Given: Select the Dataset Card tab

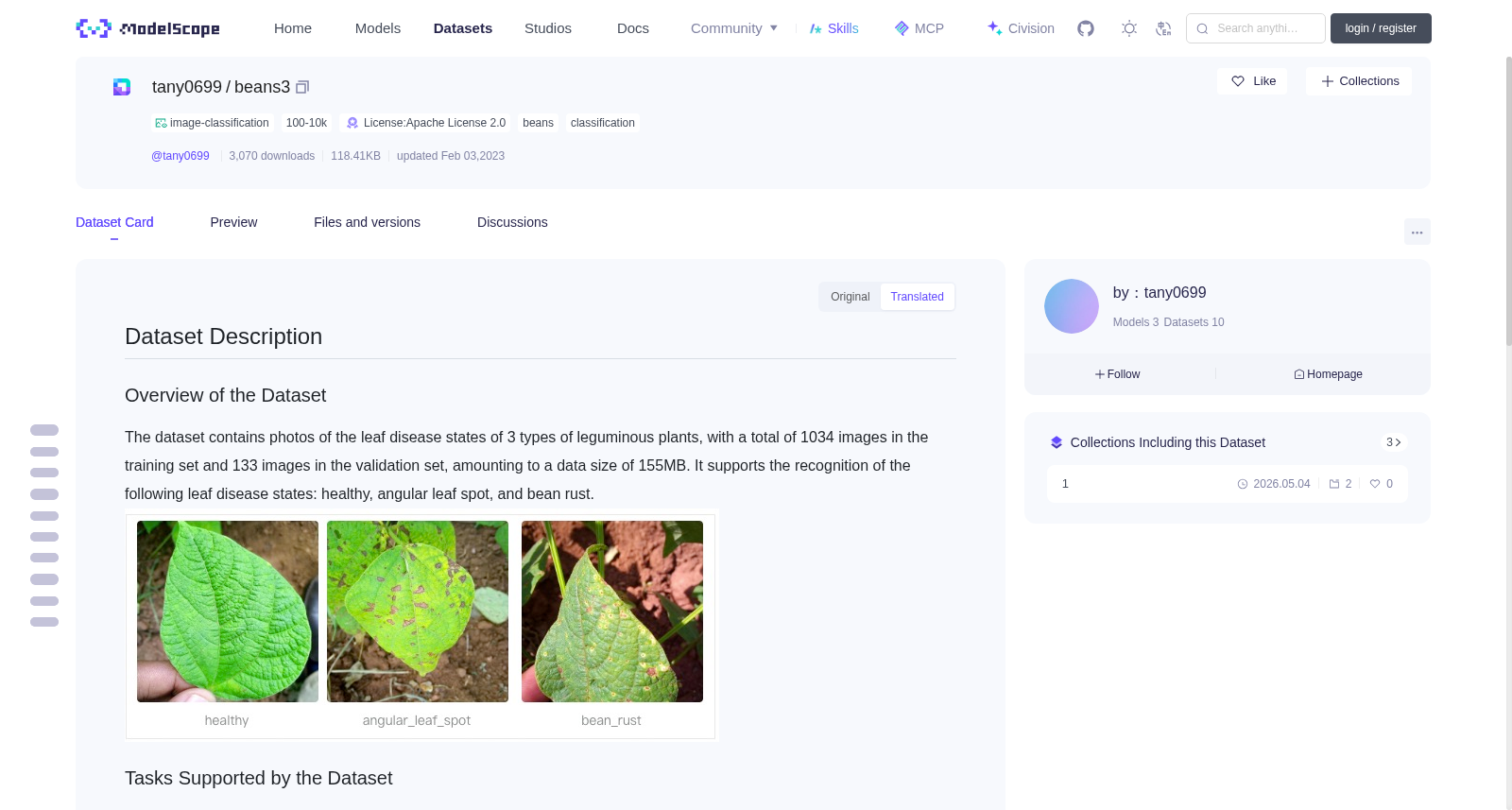Looking at the screenshot, I should [x=114, y=222].
